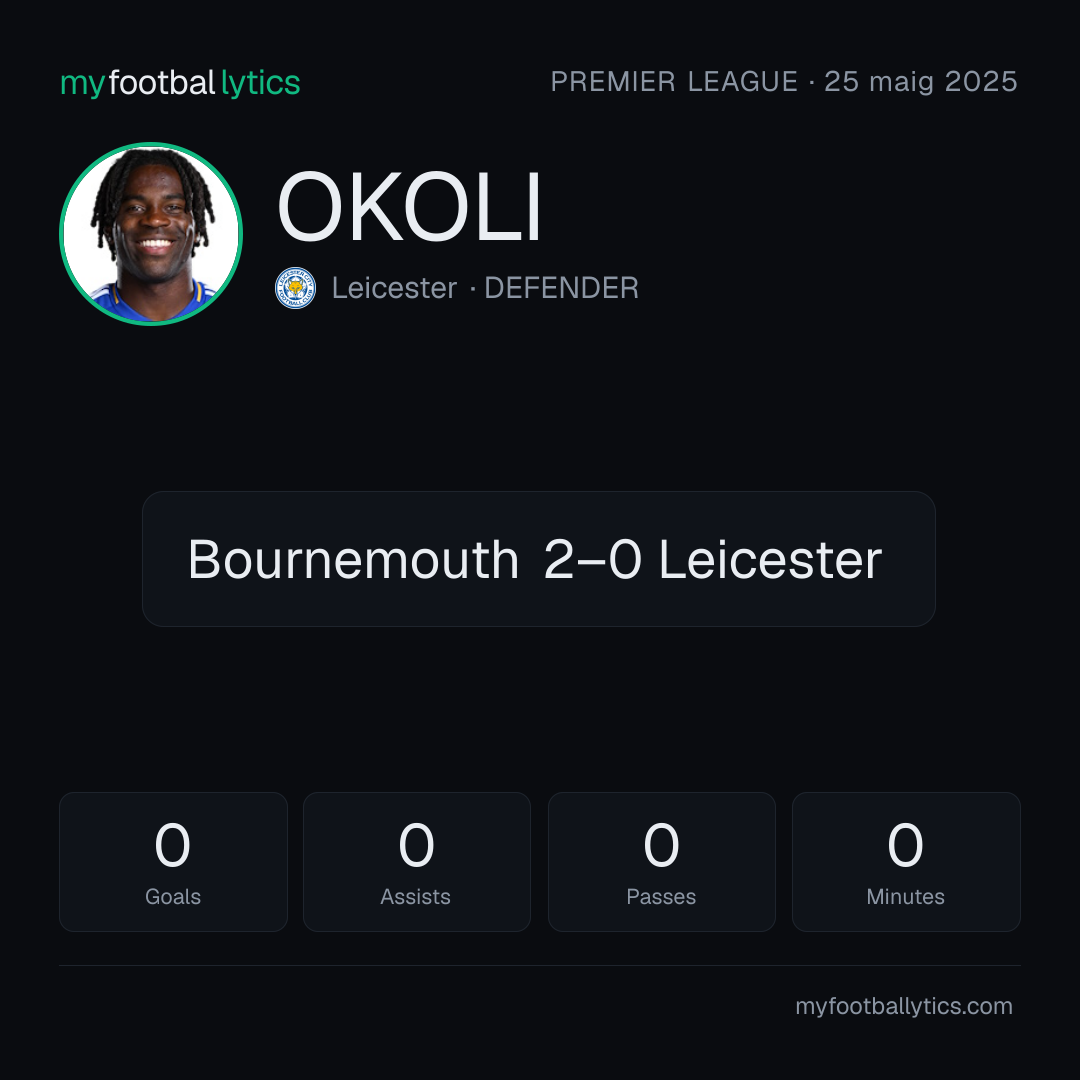The image size is (1080, 1080).
Task: Click the 25 maig 2025 date text
Action: coord(921,82)
